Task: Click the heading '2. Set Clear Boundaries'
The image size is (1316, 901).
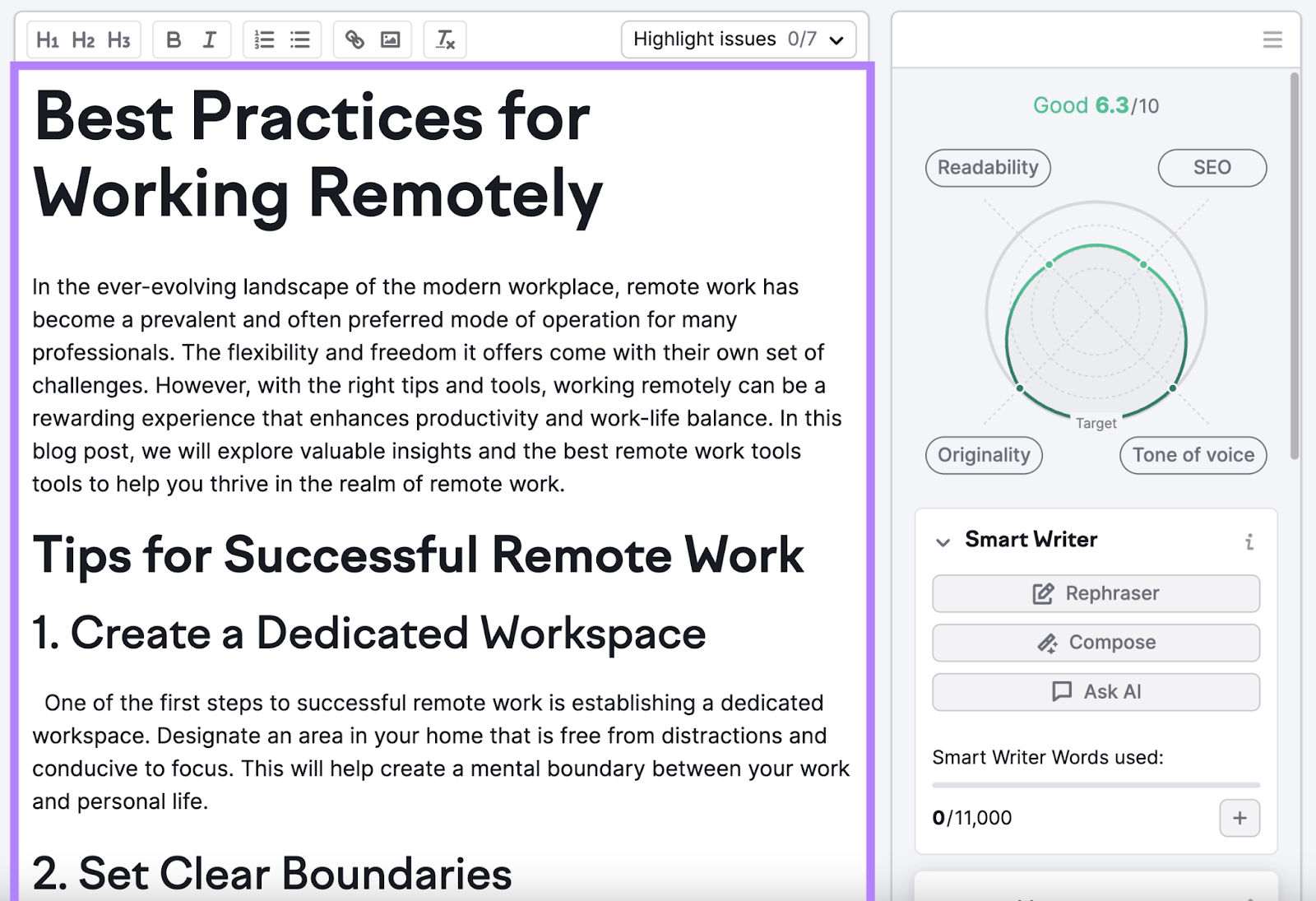Action: click(272, 873)
